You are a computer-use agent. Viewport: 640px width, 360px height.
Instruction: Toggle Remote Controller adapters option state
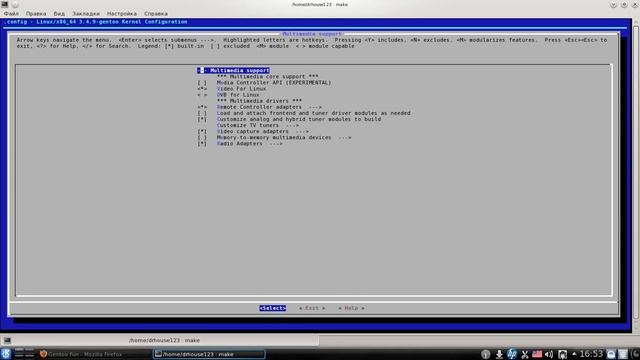[x=202, y=107]
